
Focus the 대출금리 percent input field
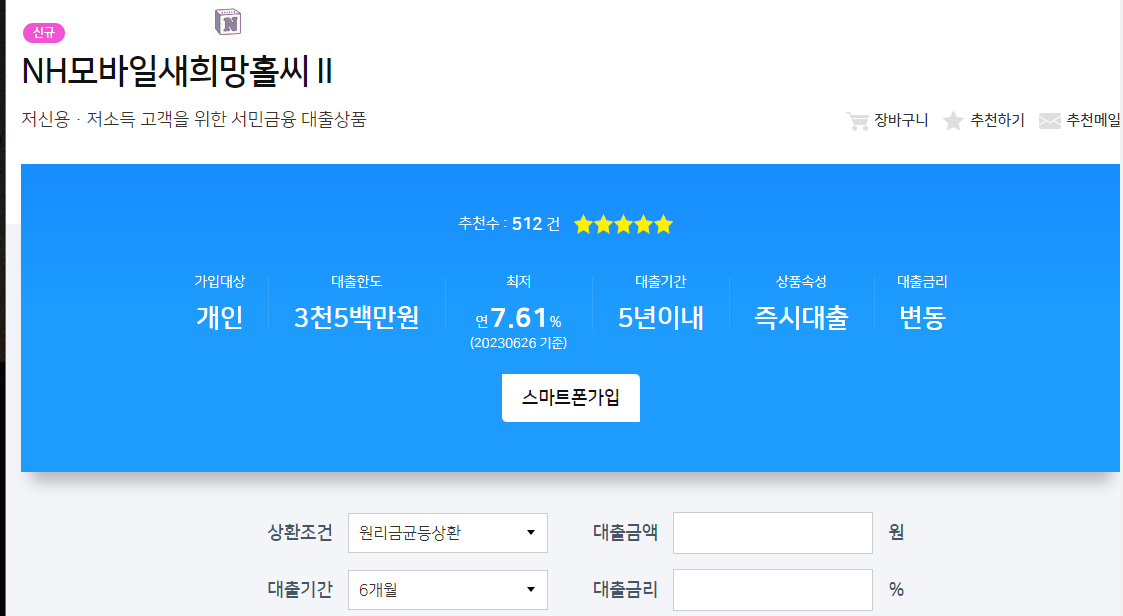point(773,589)
